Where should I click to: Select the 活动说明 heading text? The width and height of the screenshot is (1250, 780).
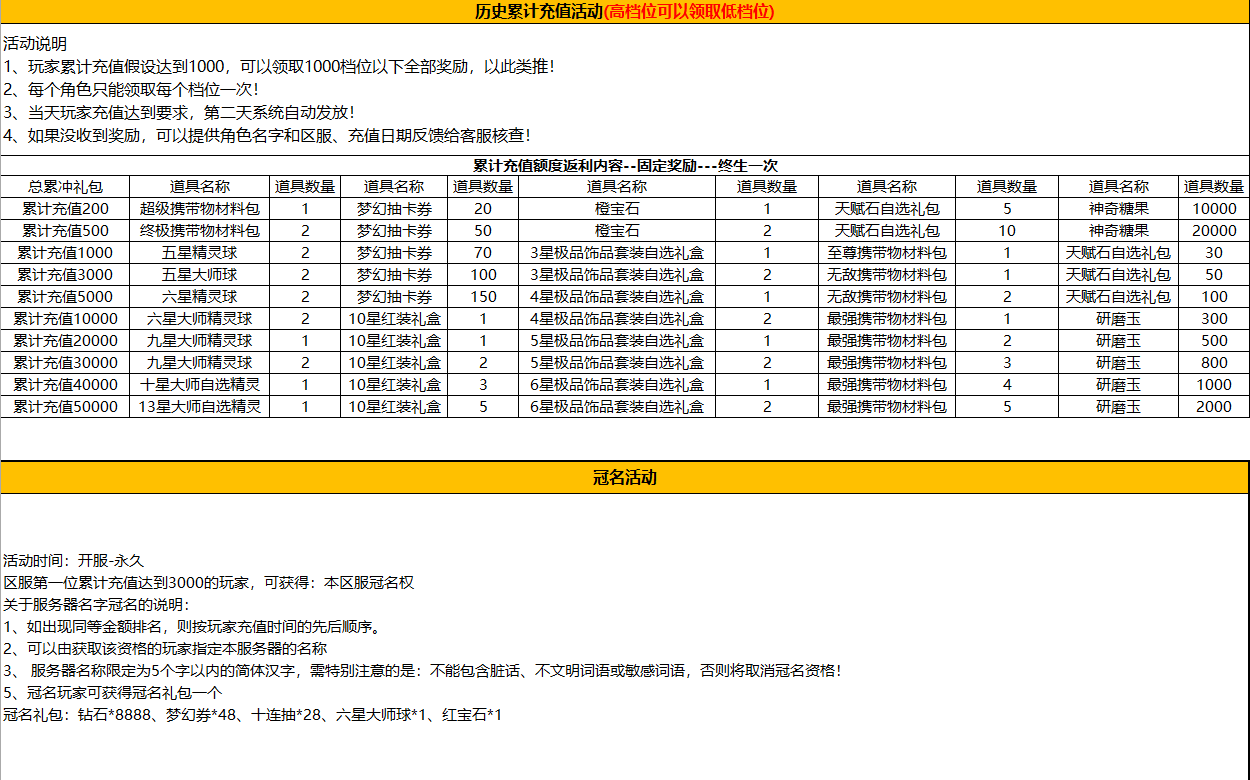(x=35, y=44)
